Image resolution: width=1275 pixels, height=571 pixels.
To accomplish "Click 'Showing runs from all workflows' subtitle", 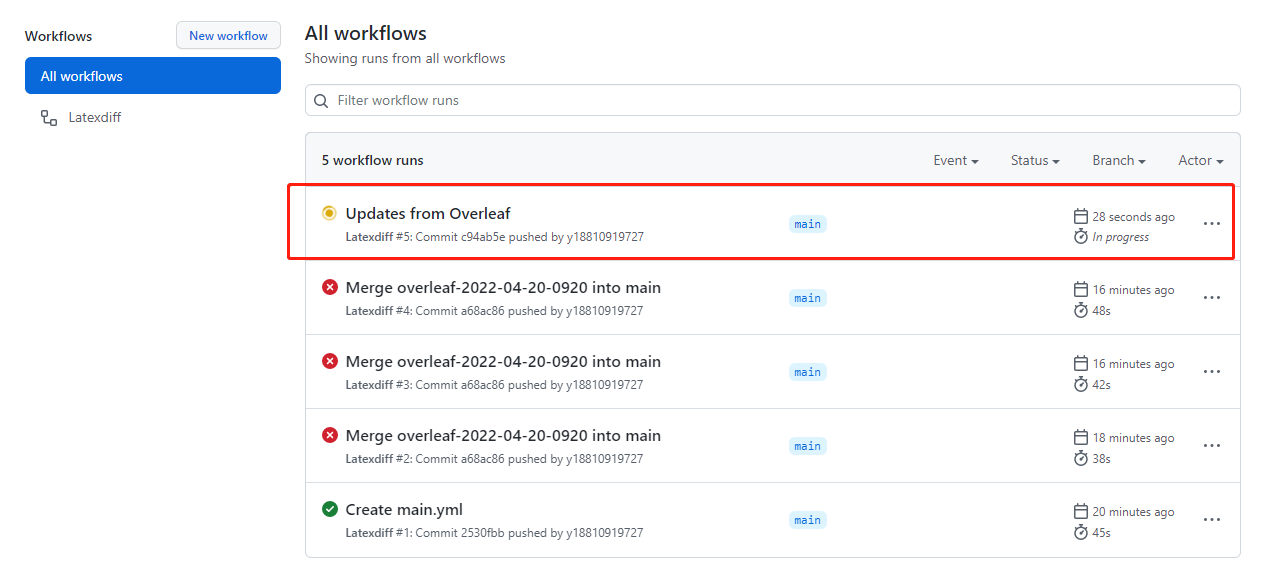I will tap(405, 59).
